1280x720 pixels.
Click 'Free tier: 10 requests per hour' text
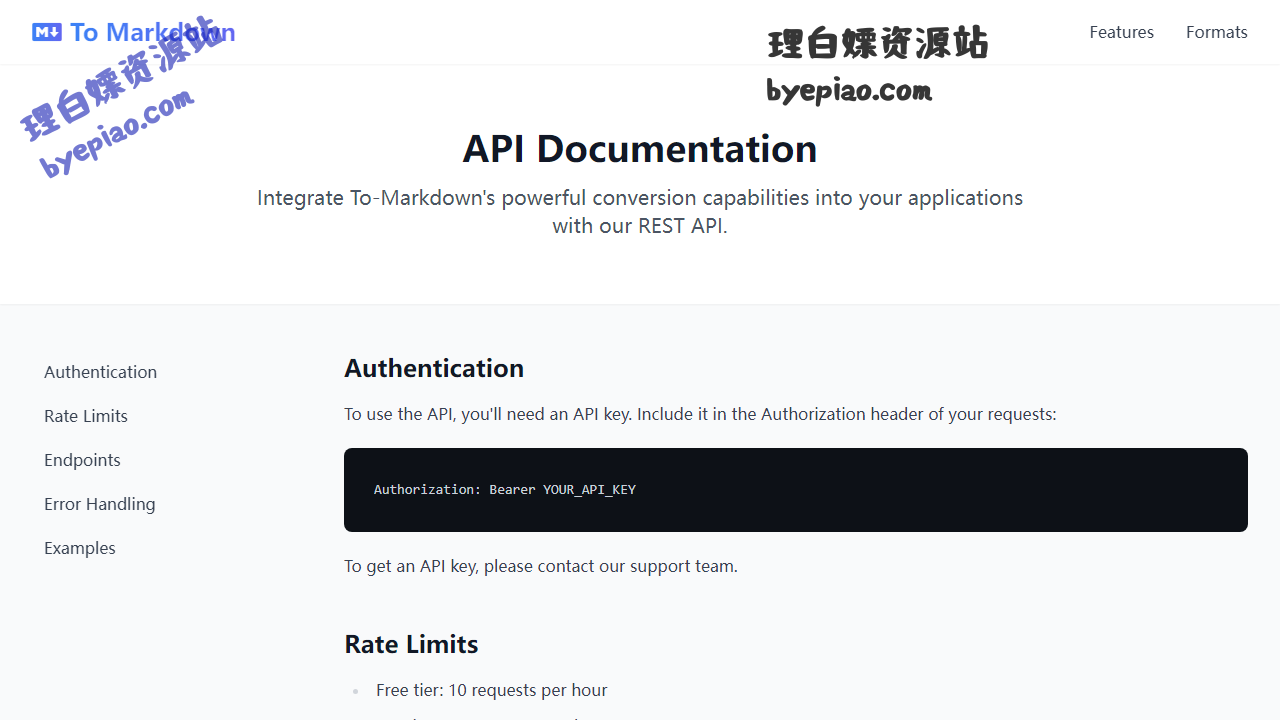(x=491, y=690)
